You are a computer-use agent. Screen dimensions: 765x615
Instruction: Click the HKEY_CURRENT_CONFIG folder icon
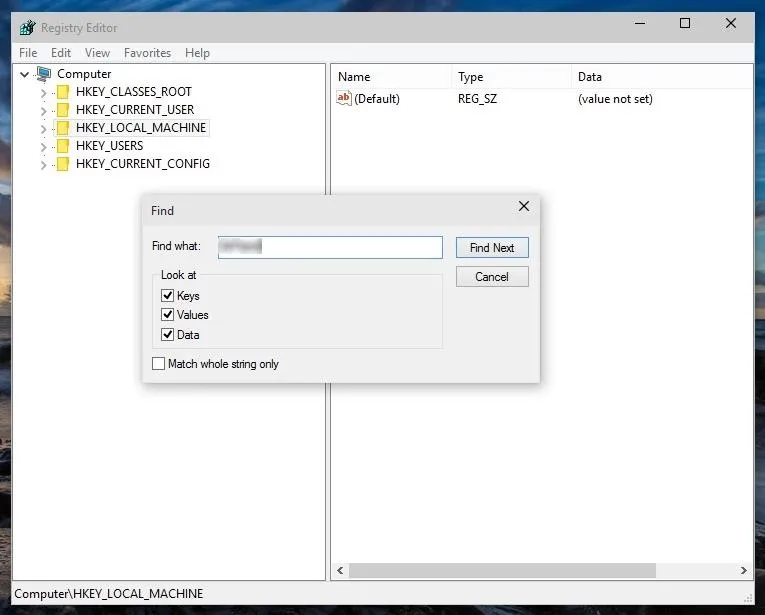(63, 164)
